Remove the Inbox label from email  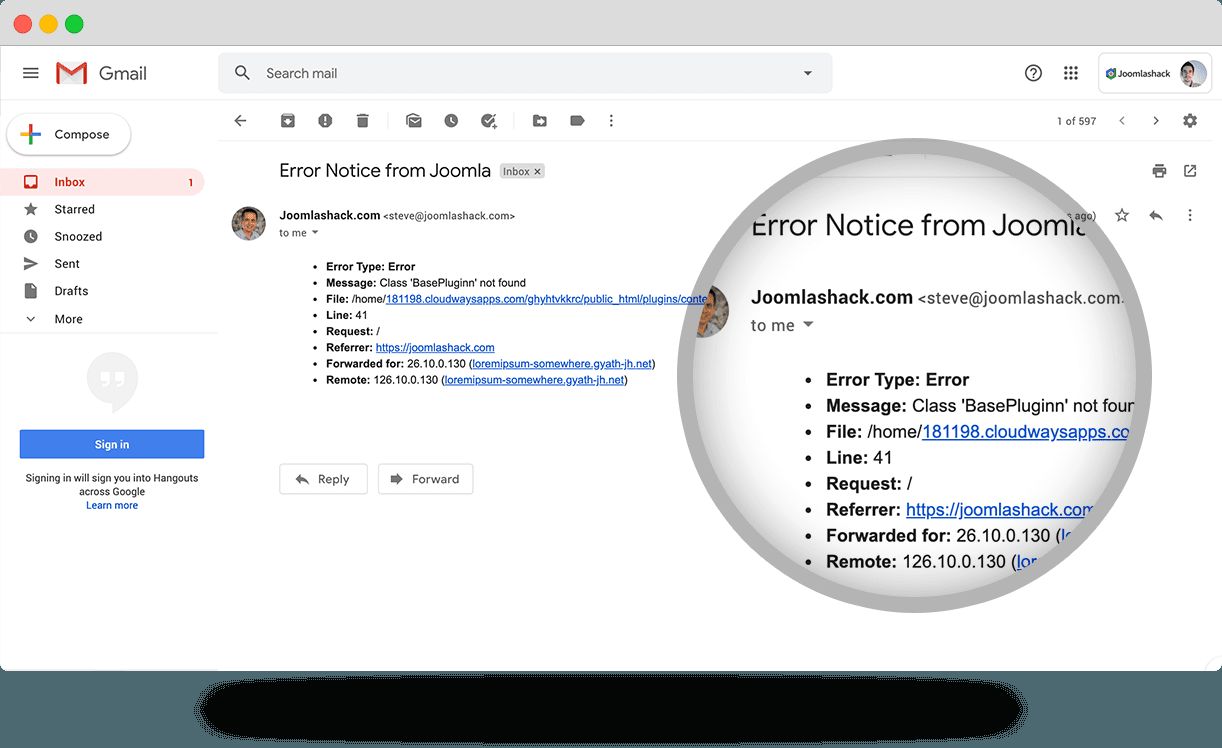point(537,172)
